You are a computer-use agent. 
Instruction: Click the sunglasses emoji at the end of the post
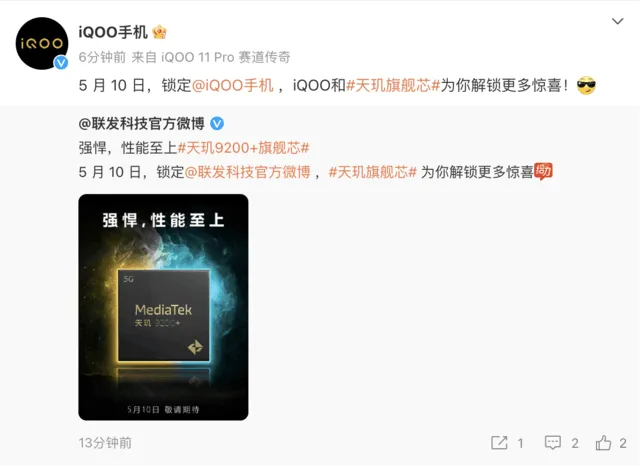[x=586, y=85]
